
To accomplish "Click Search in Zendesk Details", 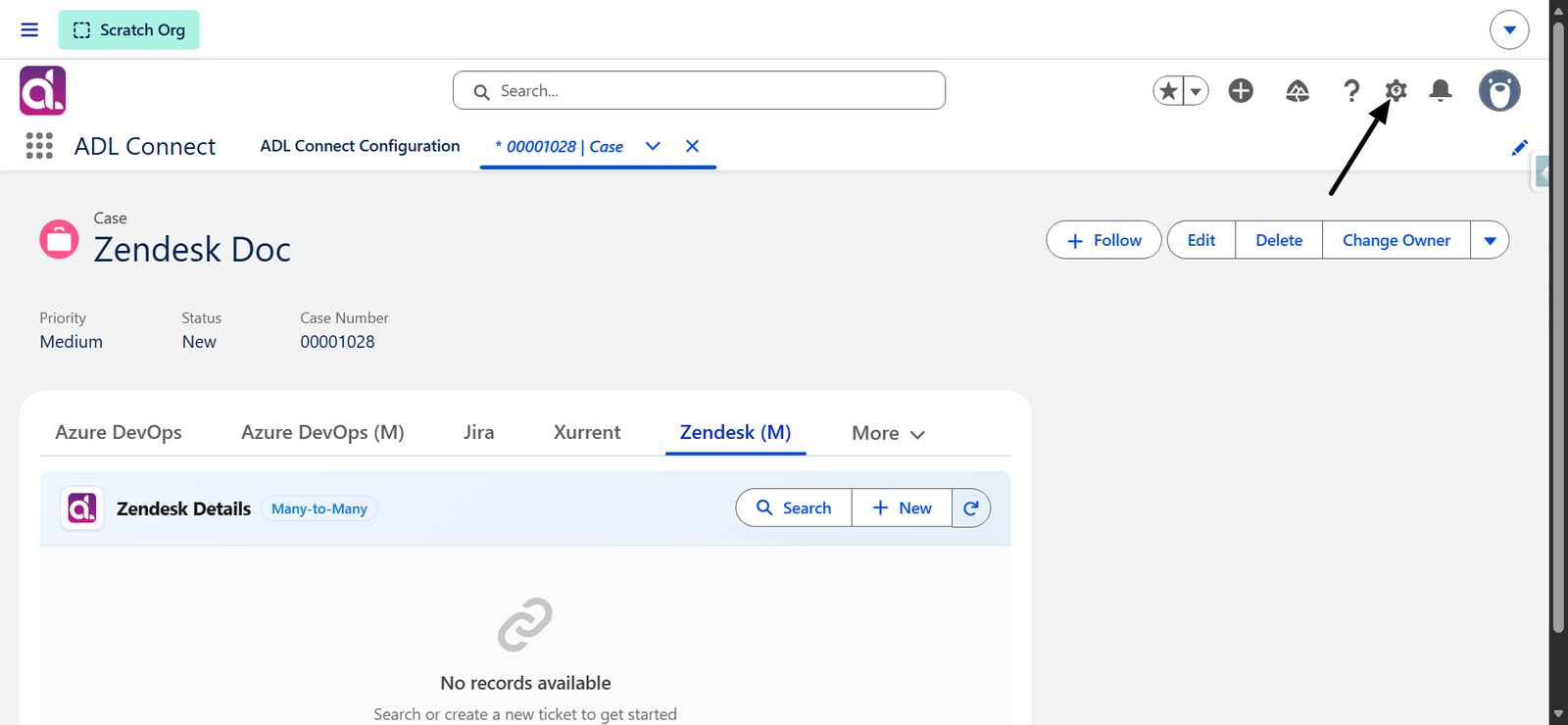I will click(794, 507).
